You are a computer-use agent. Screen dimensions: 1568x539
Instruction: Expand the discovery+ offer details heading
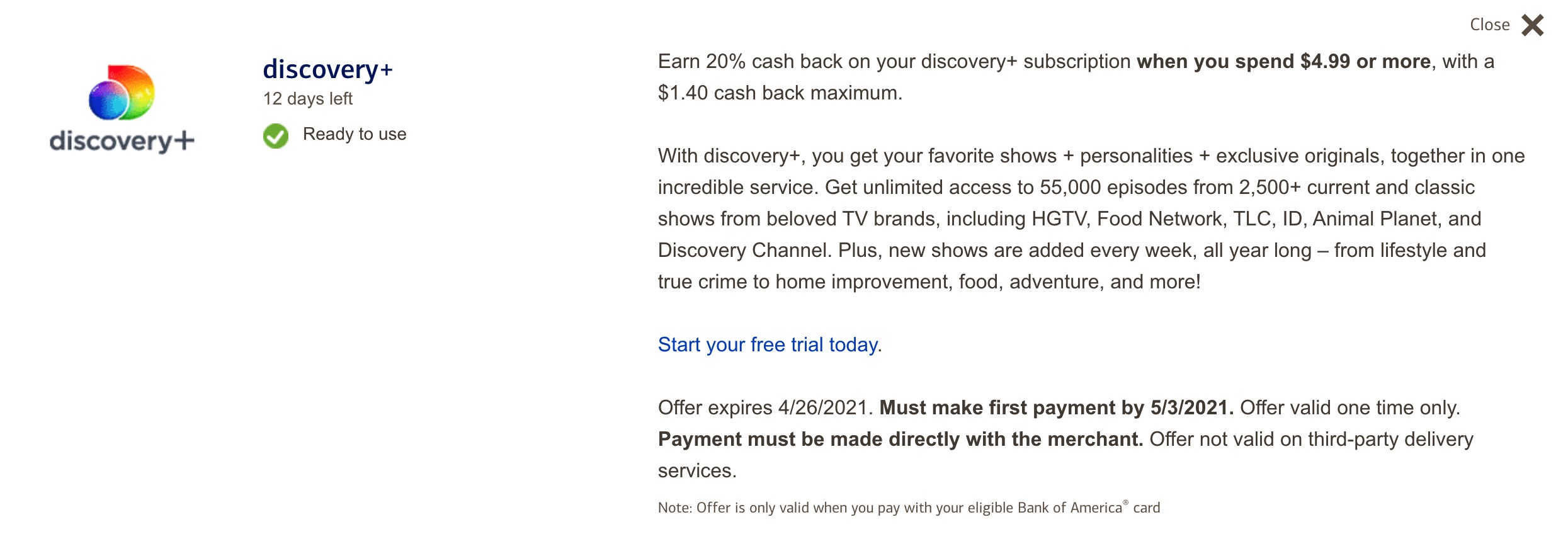coord(328,69)
